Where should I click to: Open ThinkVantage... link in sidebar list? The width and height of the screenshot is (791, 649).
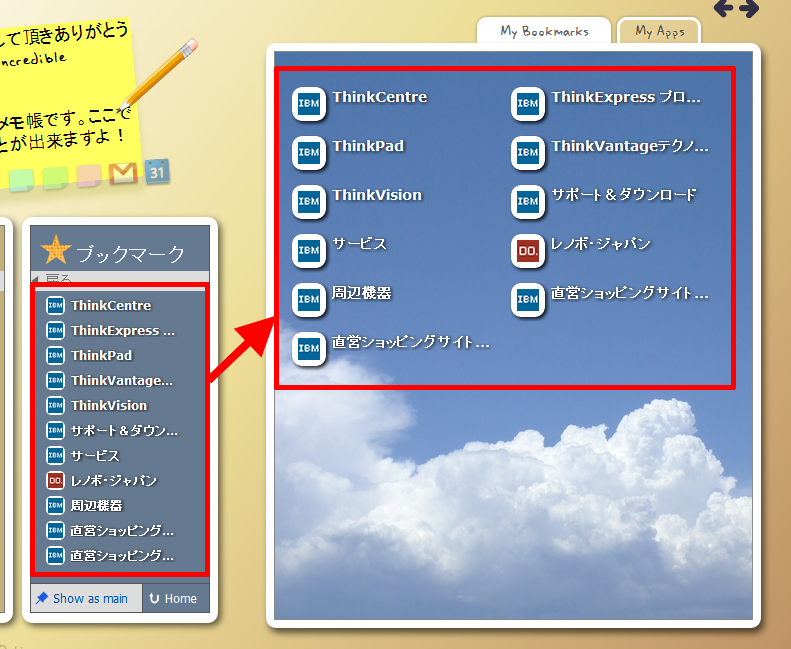[122, 381]
